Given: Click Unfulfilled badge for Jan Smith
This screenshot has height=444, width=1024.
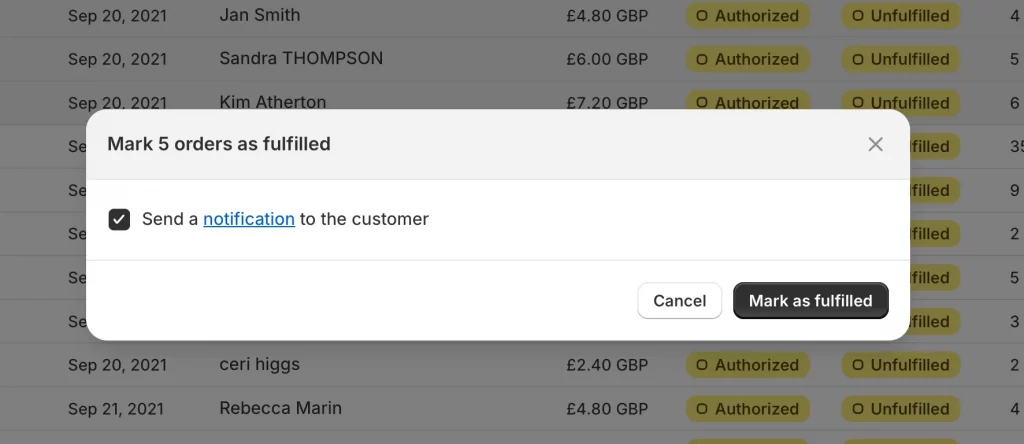Looking at the screenshot, I should coord(901,16).
